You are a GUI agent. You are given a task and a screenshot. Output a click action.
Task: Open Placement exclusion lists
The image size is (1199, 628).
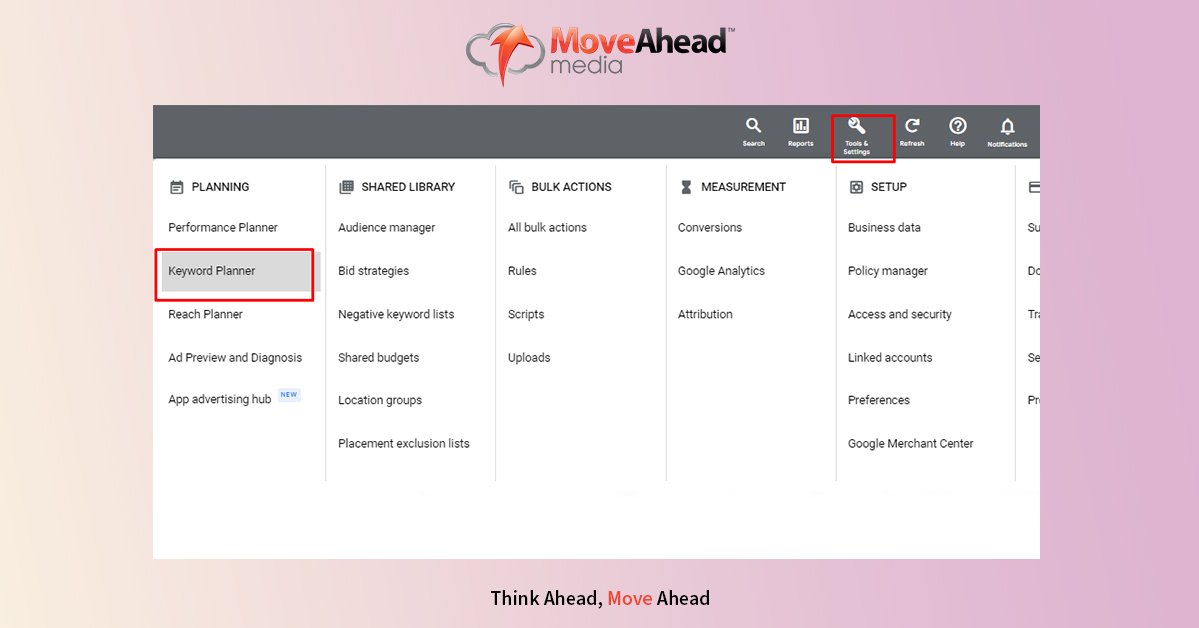click(404, 444)
